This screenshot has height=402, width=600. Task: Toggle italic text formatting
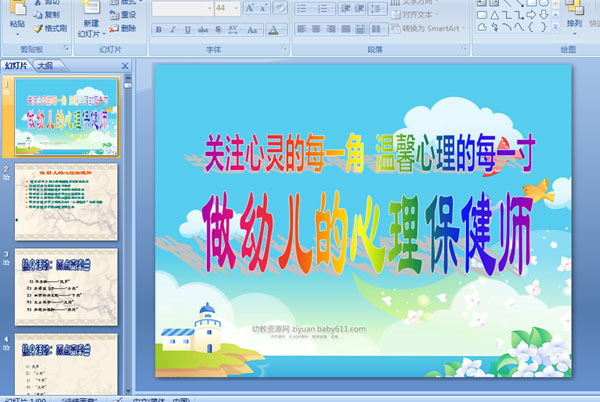pos(173,29)
